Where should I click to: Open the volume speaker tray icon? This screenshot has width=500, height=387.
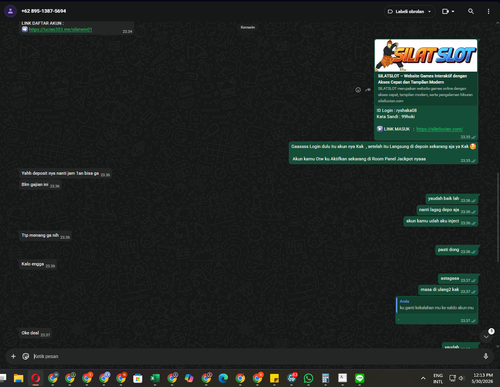(461, 378)
